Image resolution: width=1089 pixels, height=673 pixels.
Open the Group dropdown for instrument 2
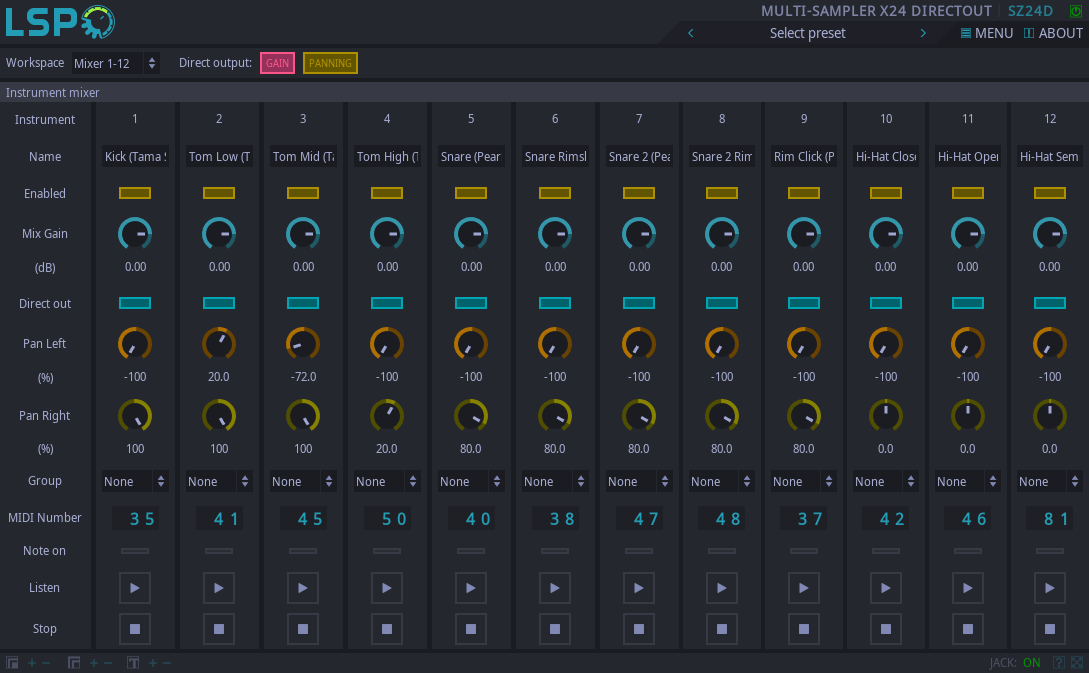(219, 481)
